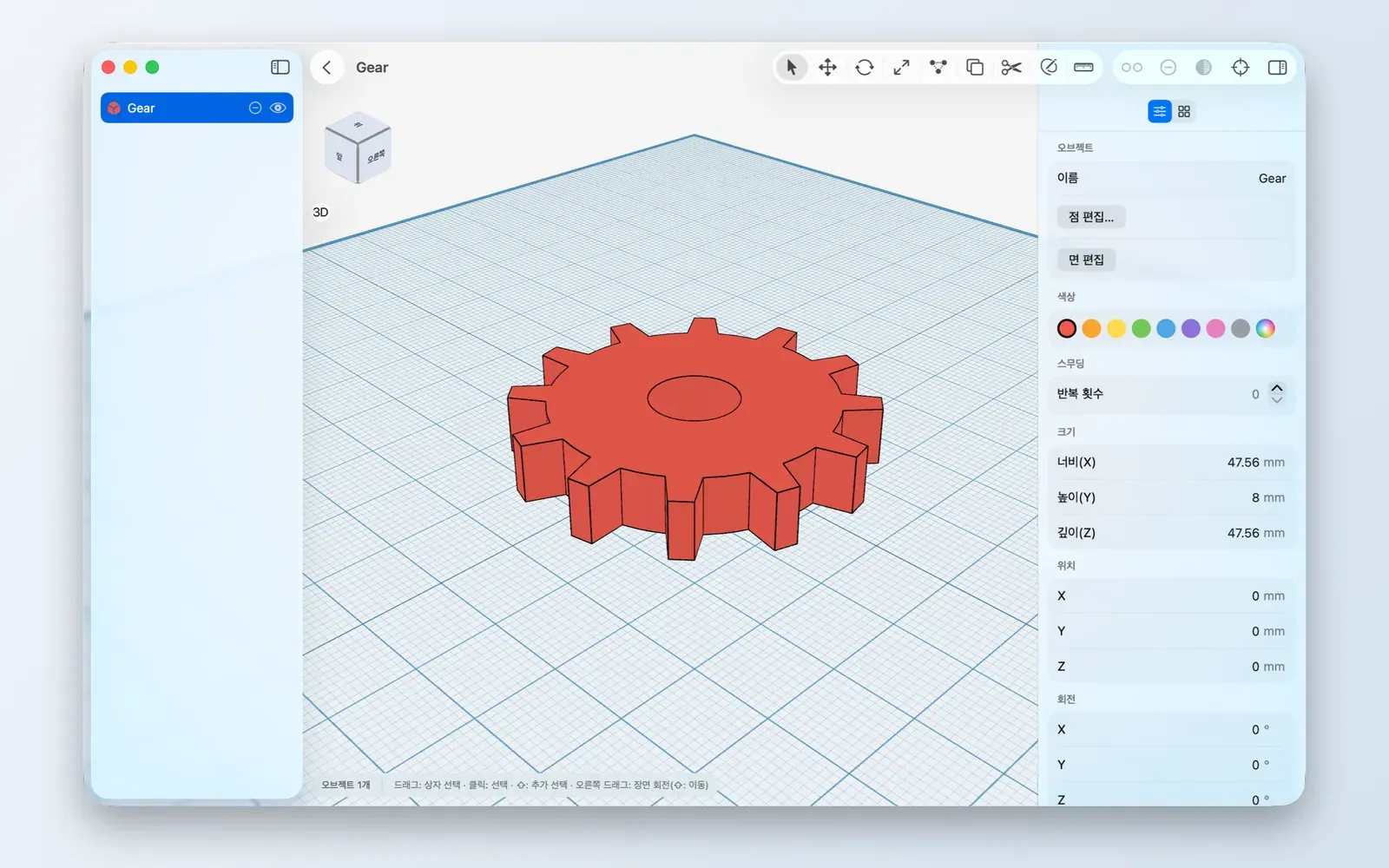Select the Gear object in sidebar list
This screenshot has height=868, width=1389.
pyautogui.click(x=197, y=108)
